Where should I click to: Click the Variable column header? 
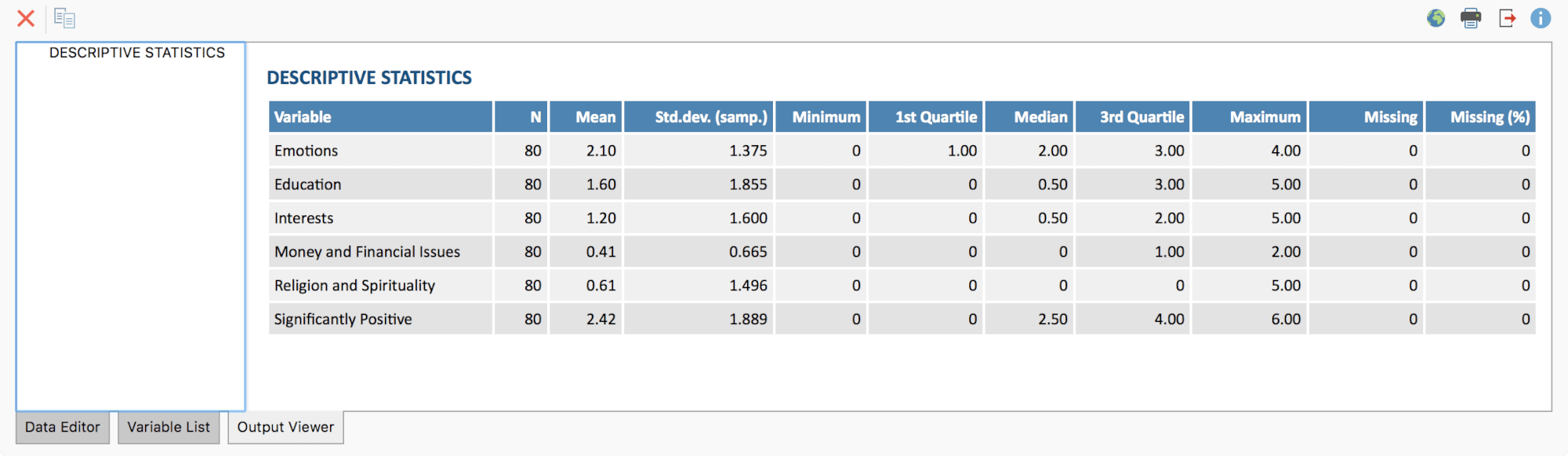(380, 117)
